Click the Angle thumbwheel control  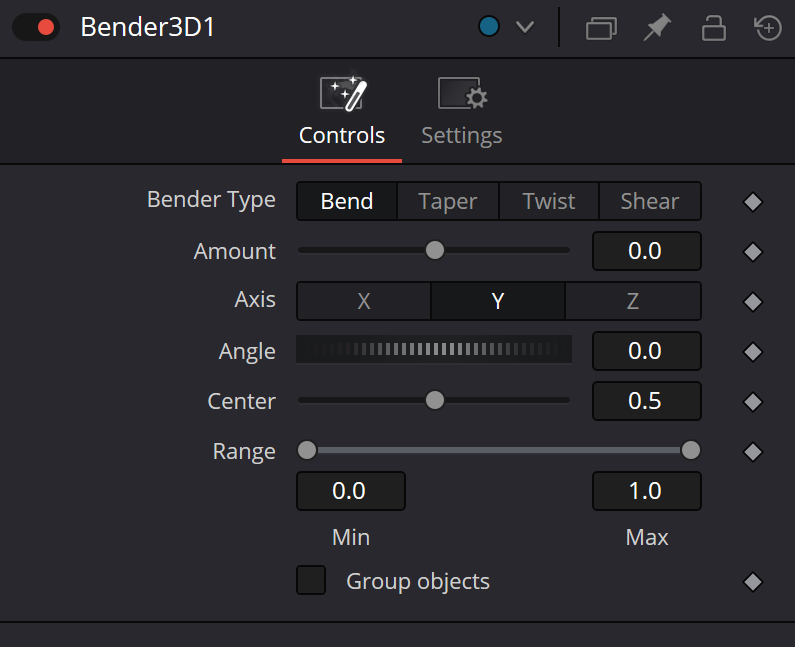coord(434,349)
